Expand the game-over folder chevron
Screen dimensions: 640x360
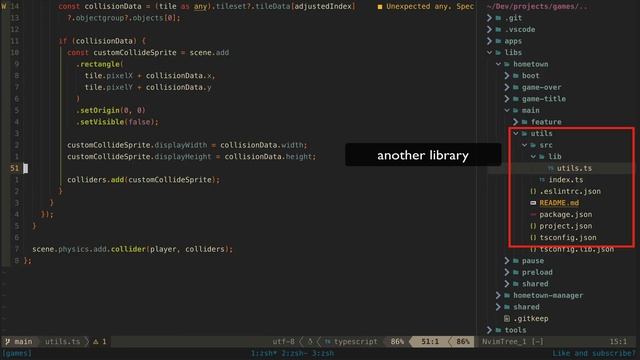pyautogui.click(x=507, y=87)
